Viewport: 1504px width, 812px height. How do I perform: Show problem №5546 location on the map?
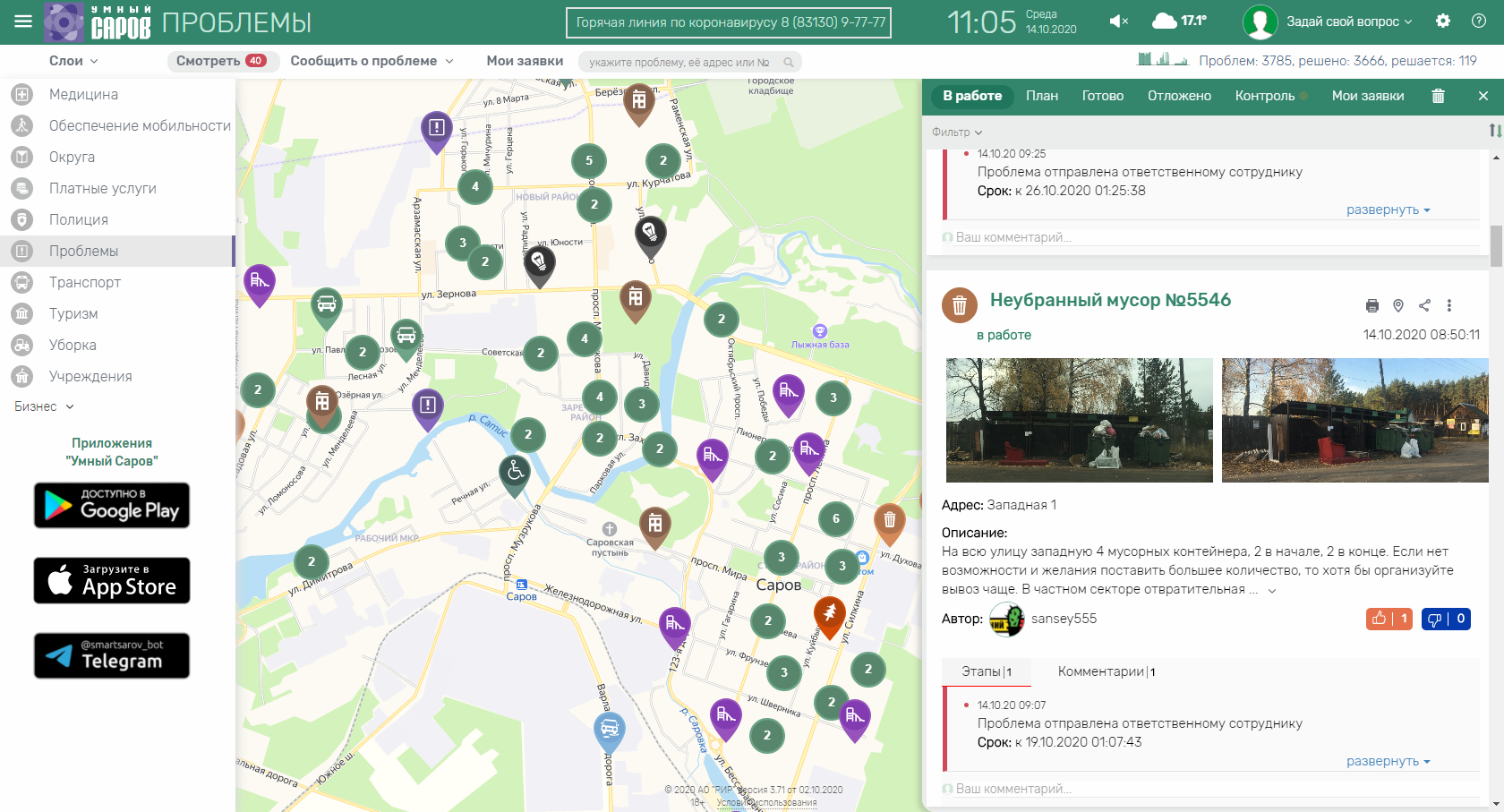pos(1397,306)
